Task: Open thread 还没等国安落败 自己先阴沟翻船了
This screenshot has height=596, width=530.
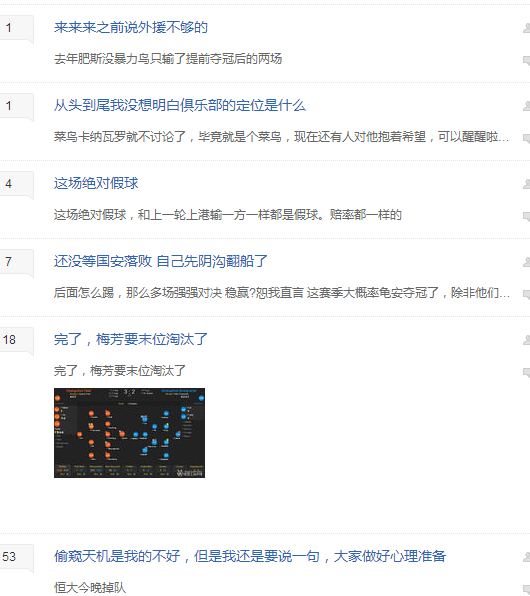Action: point(160,261)
